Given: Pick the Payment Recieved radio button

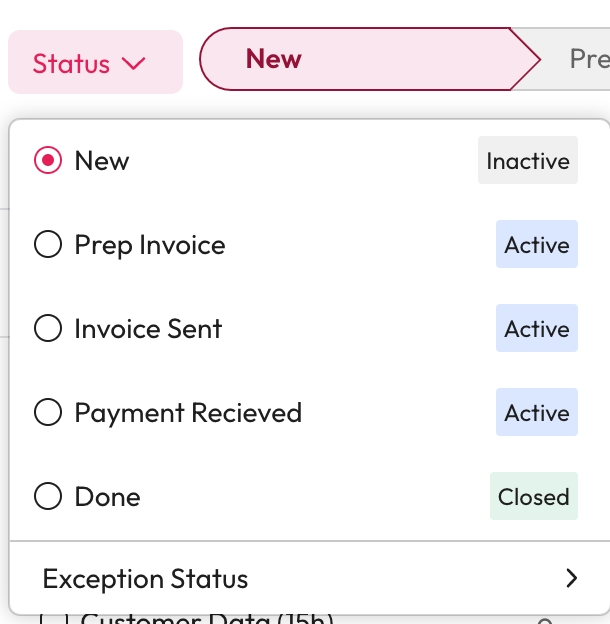Looking at the screenshot, I should (x=48, y=413).
